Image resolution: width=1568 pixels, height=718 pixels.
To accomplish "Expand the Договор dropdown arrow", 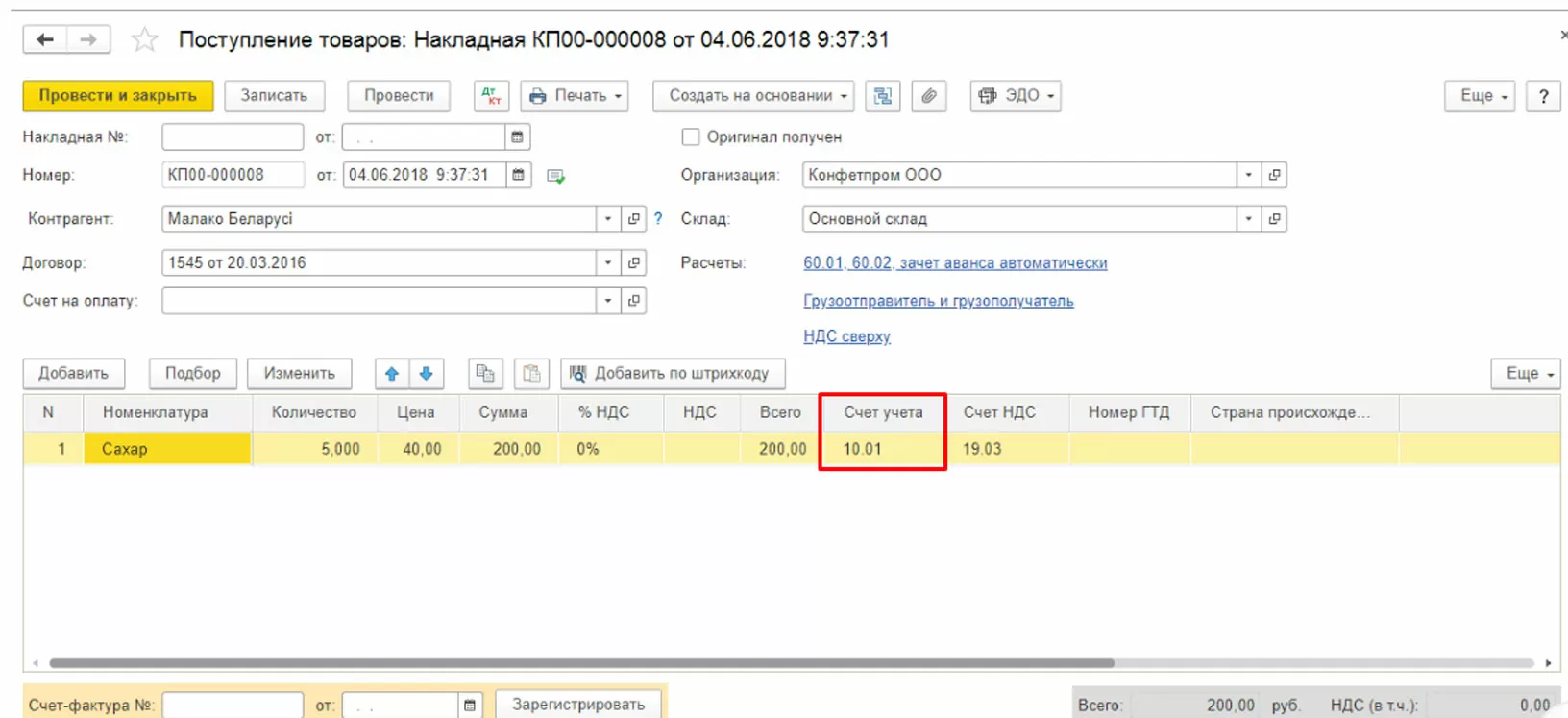I will click(x=607, y=262).
